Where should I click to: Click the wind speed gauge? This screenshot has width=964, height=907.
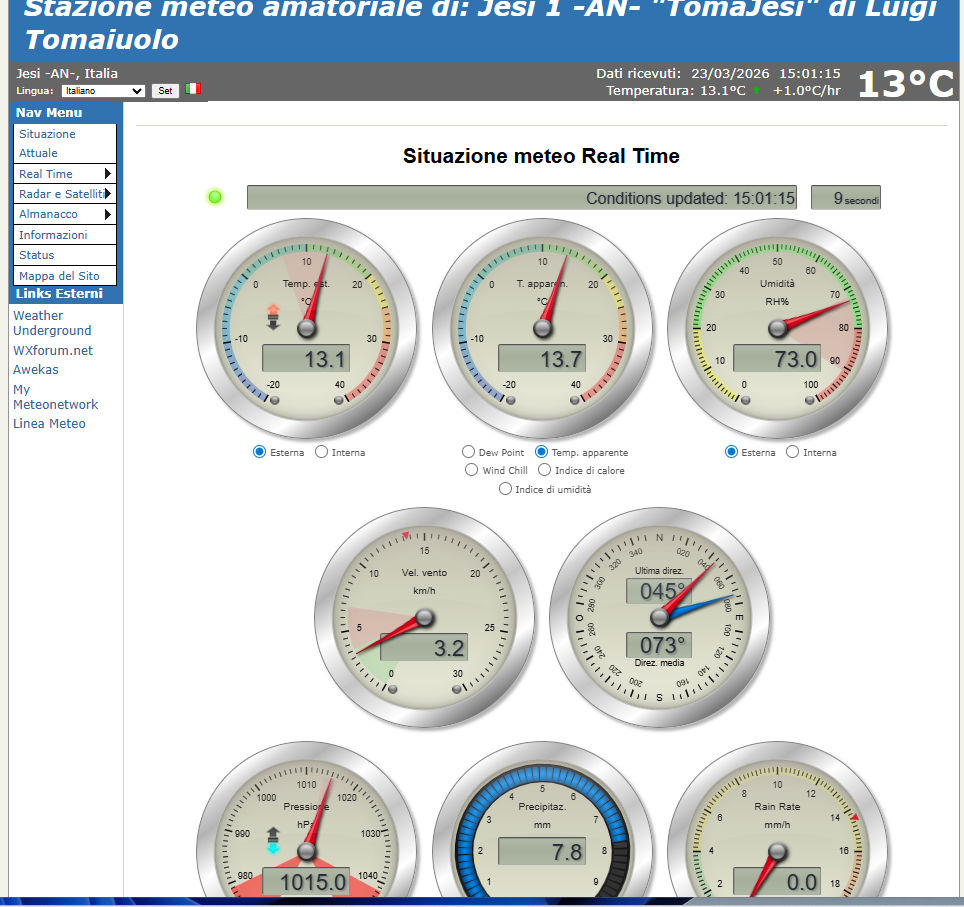tap(424, 617)
